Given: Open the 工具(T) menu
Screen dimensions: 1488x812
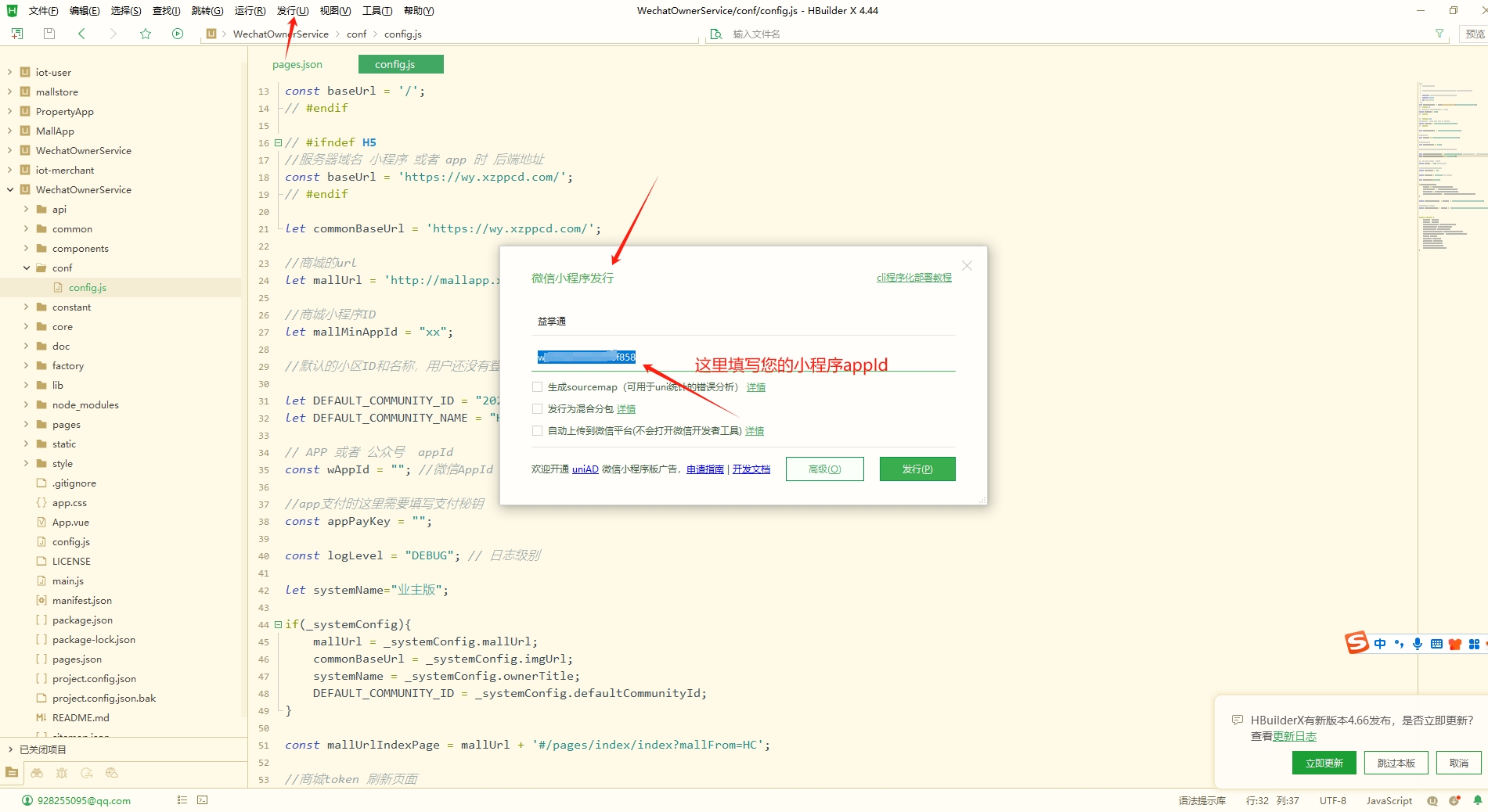Looking at the screenshot, I should (377, 11).
